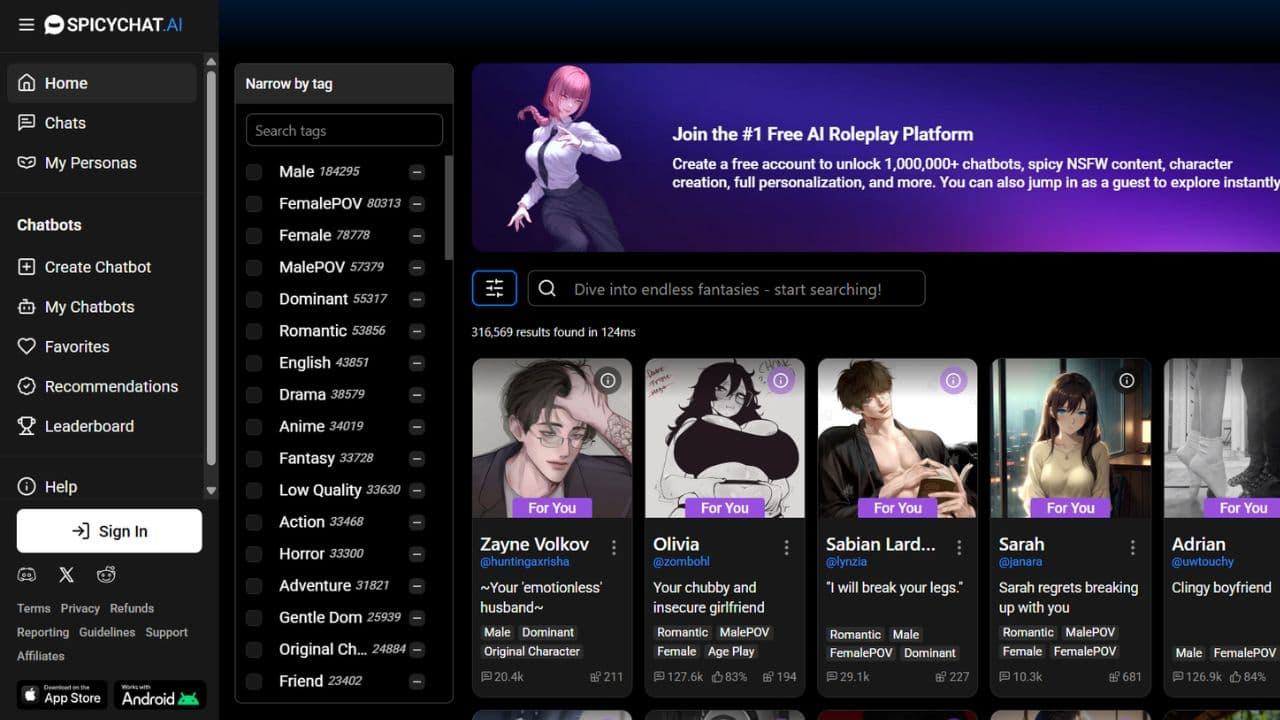This screenshot has height=720, width=1280.
Task: Click info icon on Zayne Volkov card
Action: click(x=608, y=380)
